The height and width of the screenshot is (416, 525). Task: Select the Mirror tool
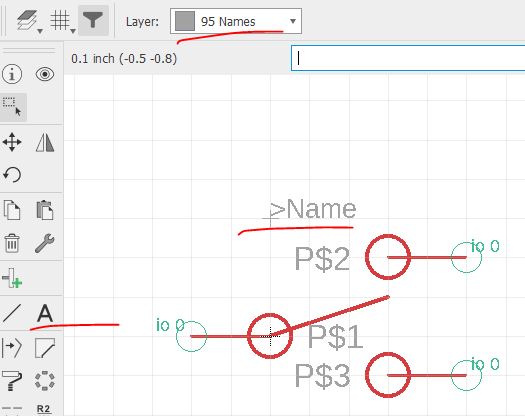click(x=45, y=142)
